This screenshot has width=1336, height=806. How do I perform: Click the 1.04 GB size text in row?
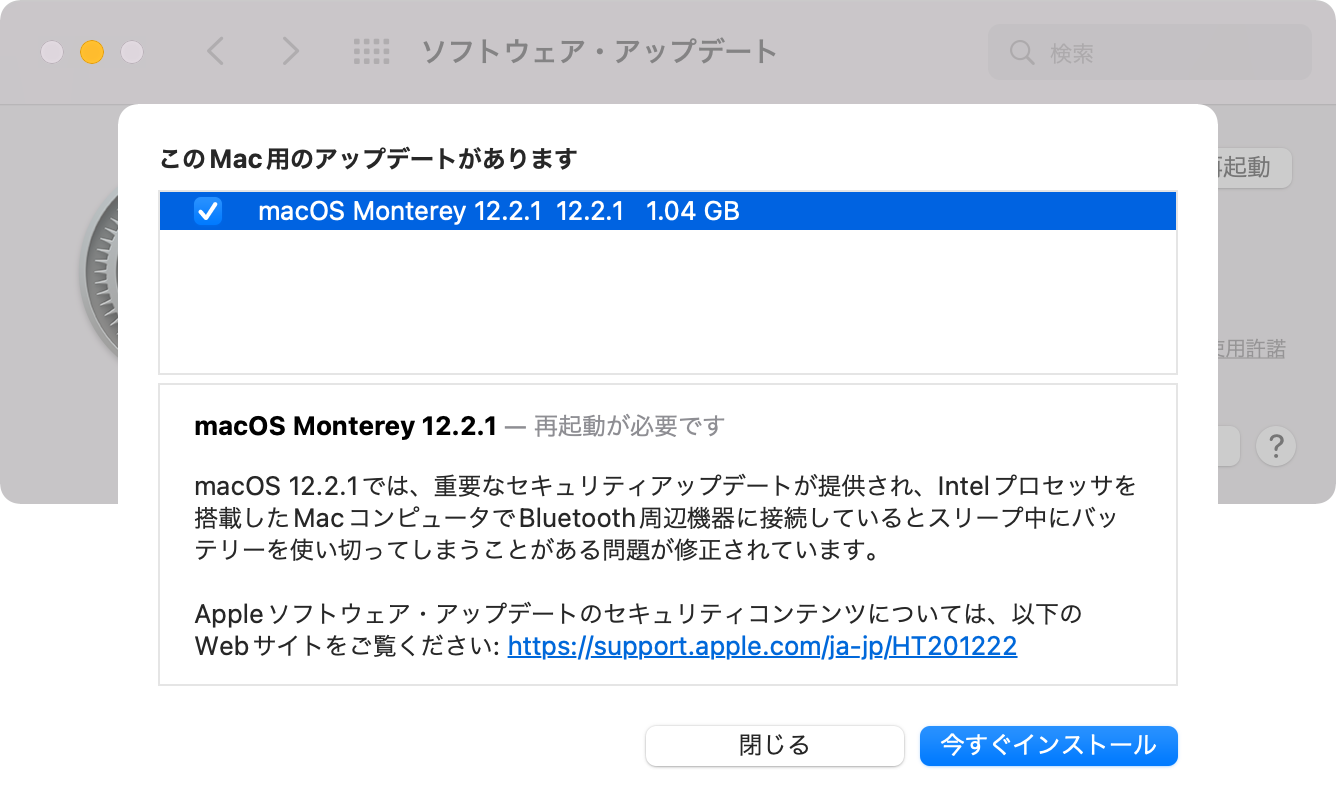pos(693,211)
